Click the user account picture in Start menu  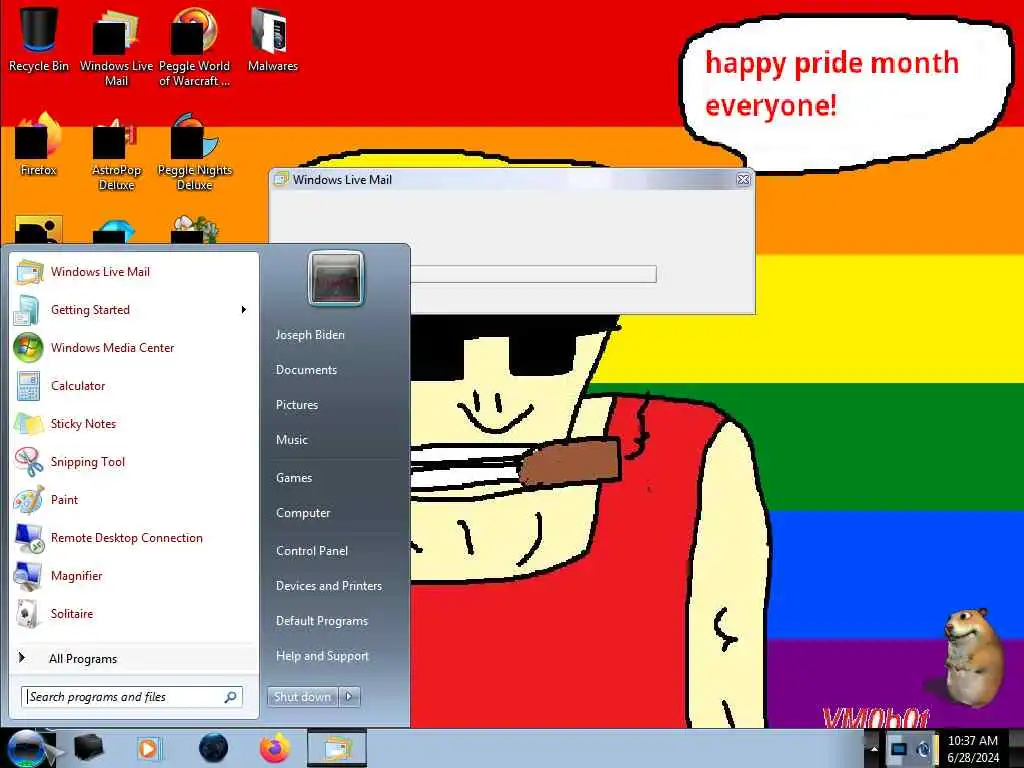335,278
